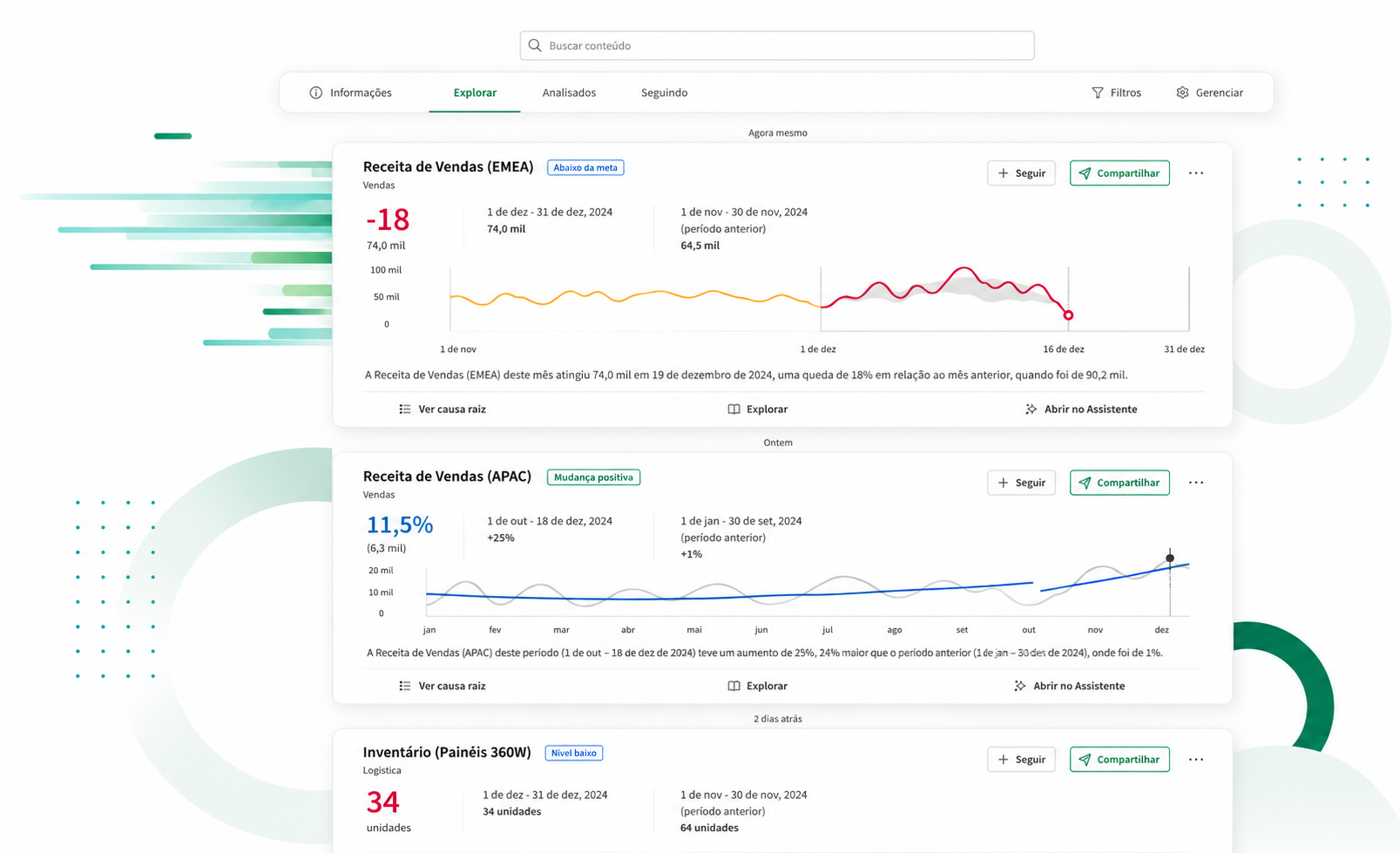The height and width of the screenshot is (853, 1400).
Task: Click the 64 unidades previous period value
Action: pyautogui.click(x=709, y=828)
